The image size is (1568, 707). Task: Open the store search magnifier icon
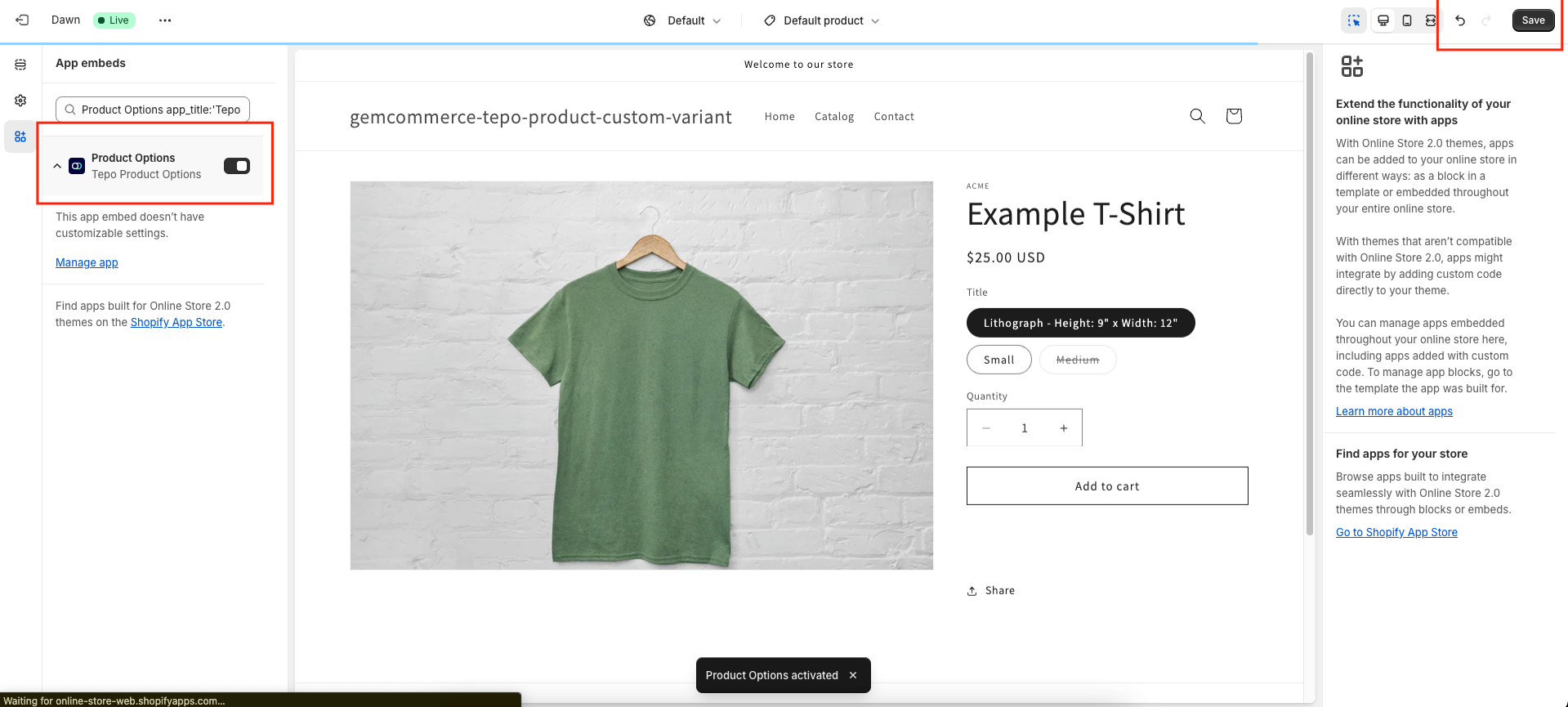(1197, 116)
